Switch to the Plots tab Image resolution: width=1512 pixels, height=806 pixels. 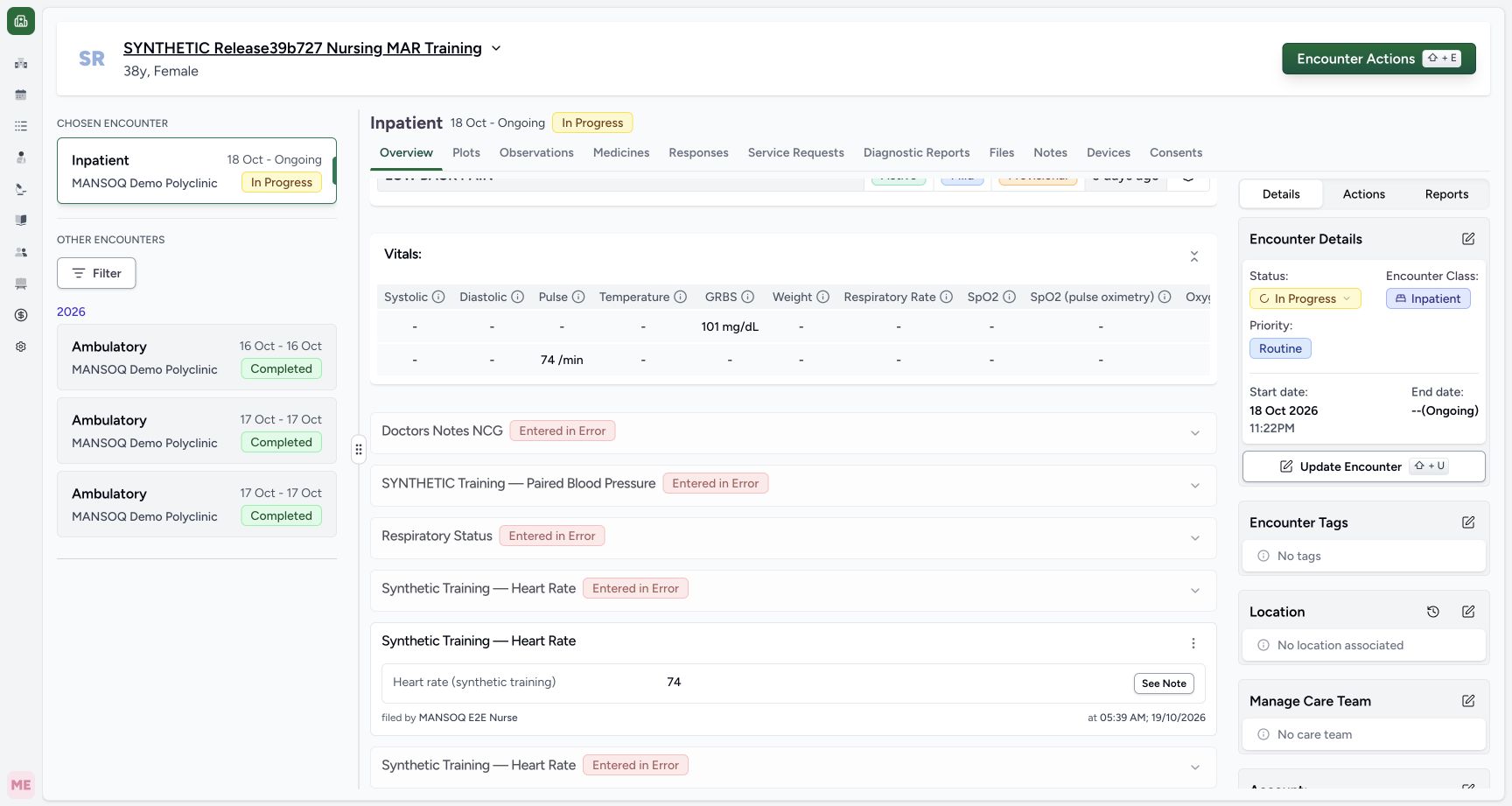coord(466,152)
